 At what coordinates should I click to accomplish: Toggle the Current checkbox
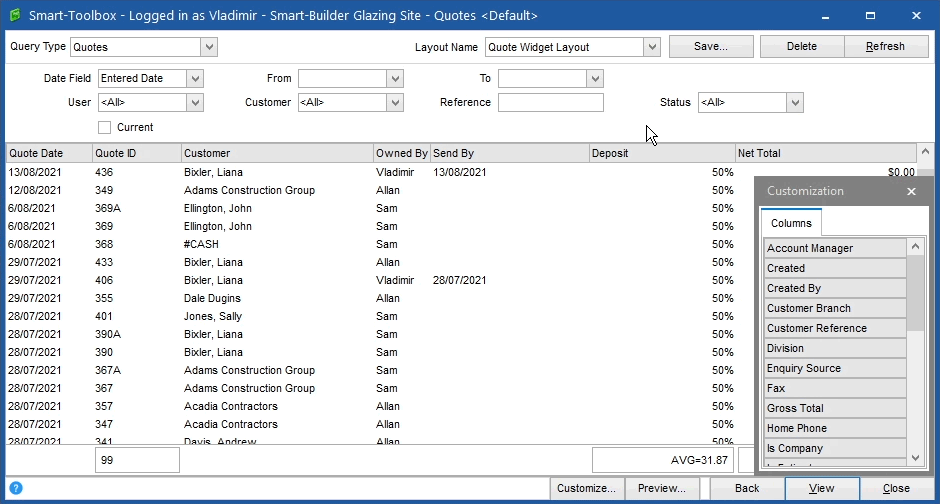pyautogui.click(x=105, y=127)
